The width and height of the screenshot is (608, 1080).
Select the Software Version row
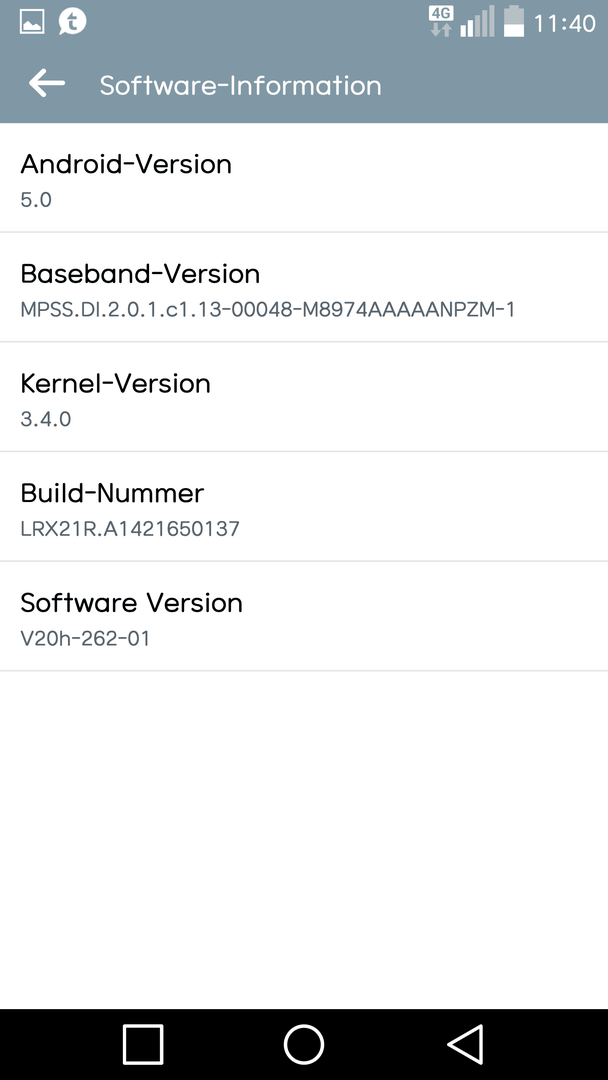point(304,617)
